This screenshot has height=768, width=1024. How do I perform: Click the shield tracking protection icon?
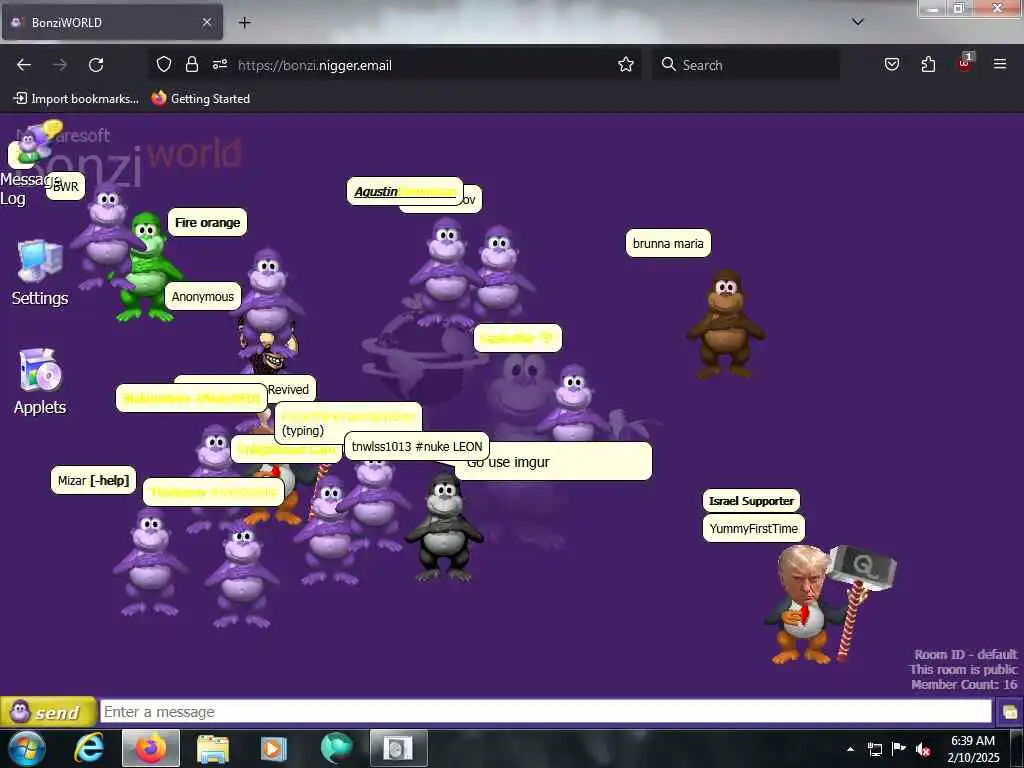(164, 65)
